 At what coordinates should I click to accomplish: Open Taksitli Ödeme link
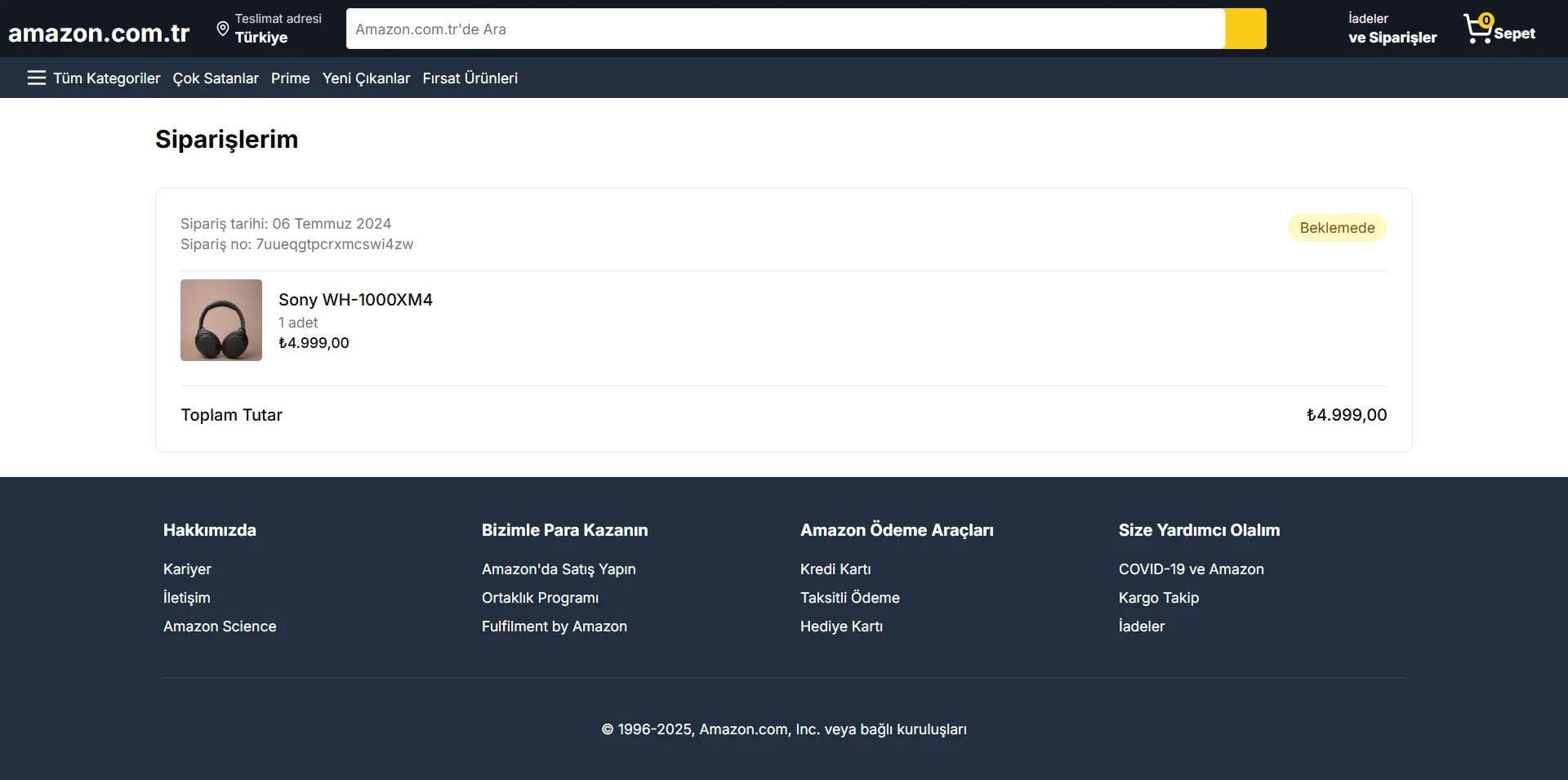(850, 598)
